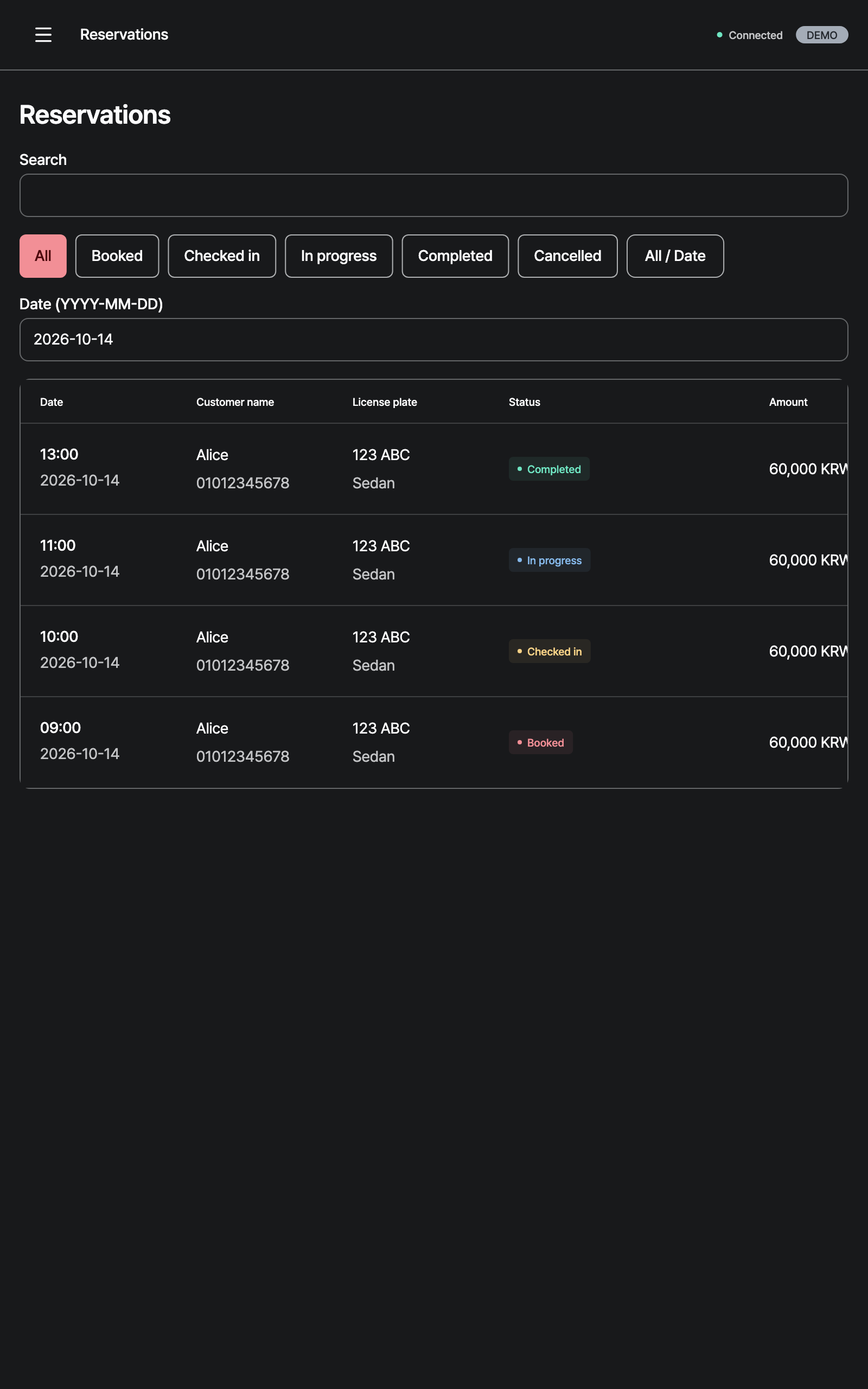Focus the Search input field
The image size is (868, 1389).
[x=433, y=195]
